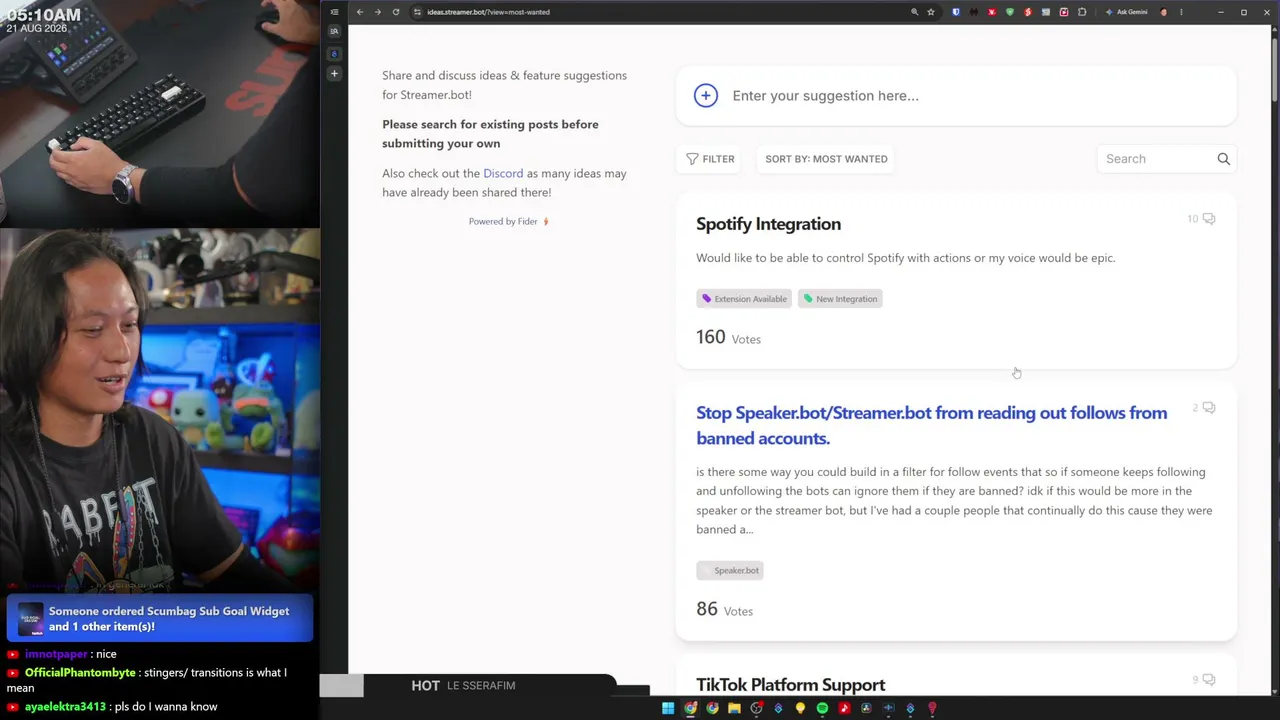Add a new tab with plus button
The image size is (1280, 720).
[x=334, y=73]
